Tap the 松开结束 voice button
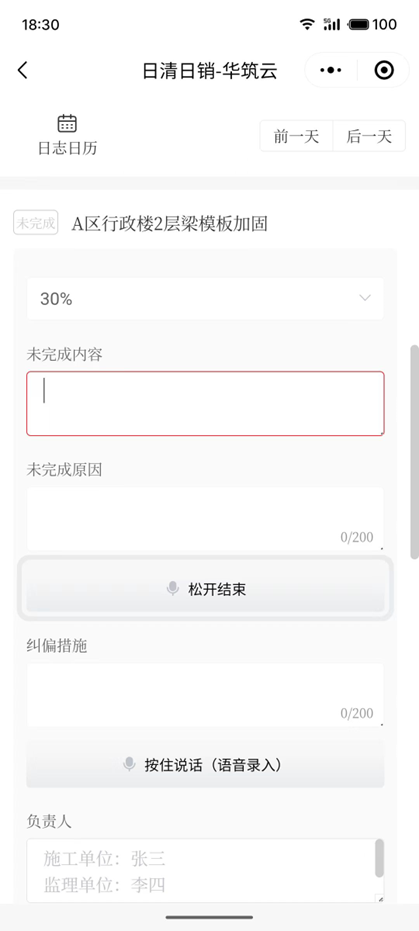This screenshot has height=931, width=419. [205, 588]
